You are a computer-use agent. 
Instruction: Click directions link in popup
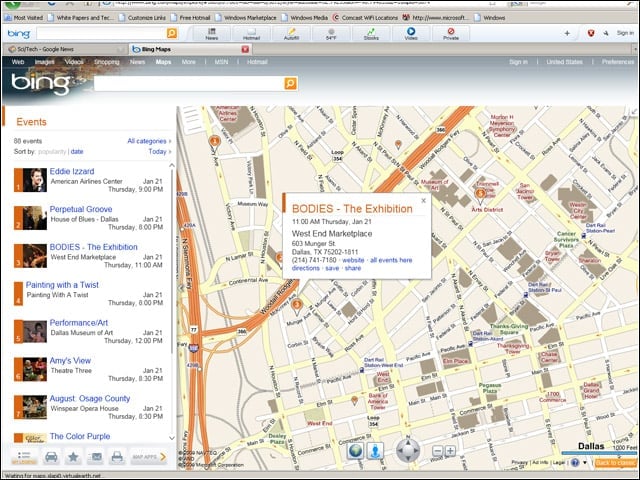coord(305,268)
